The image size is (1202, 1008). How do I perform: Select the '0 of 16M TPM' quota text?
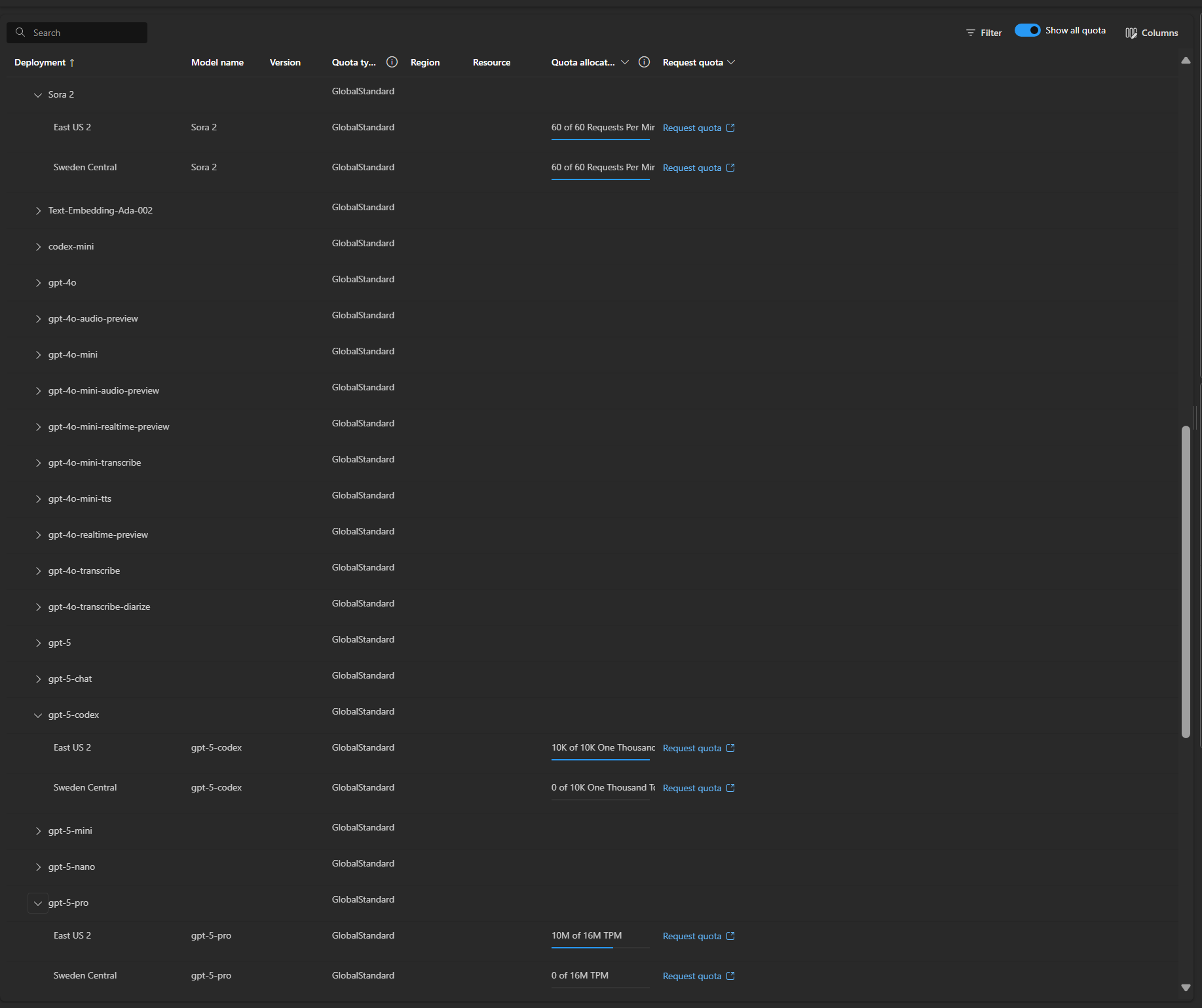coord(580,975)
